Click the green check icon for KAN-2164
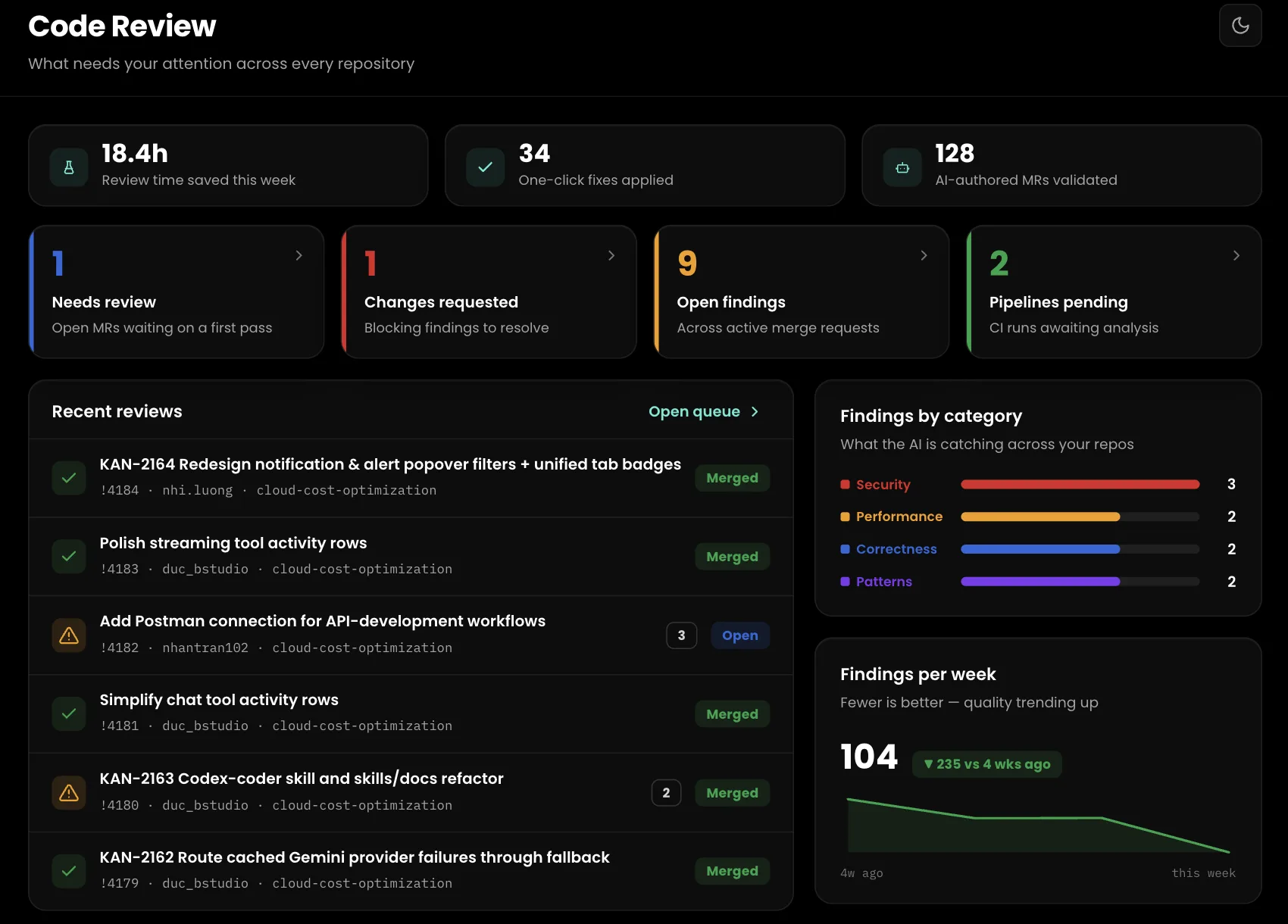The height and width of the screenshot is (924, 1288). pos(69,478)
